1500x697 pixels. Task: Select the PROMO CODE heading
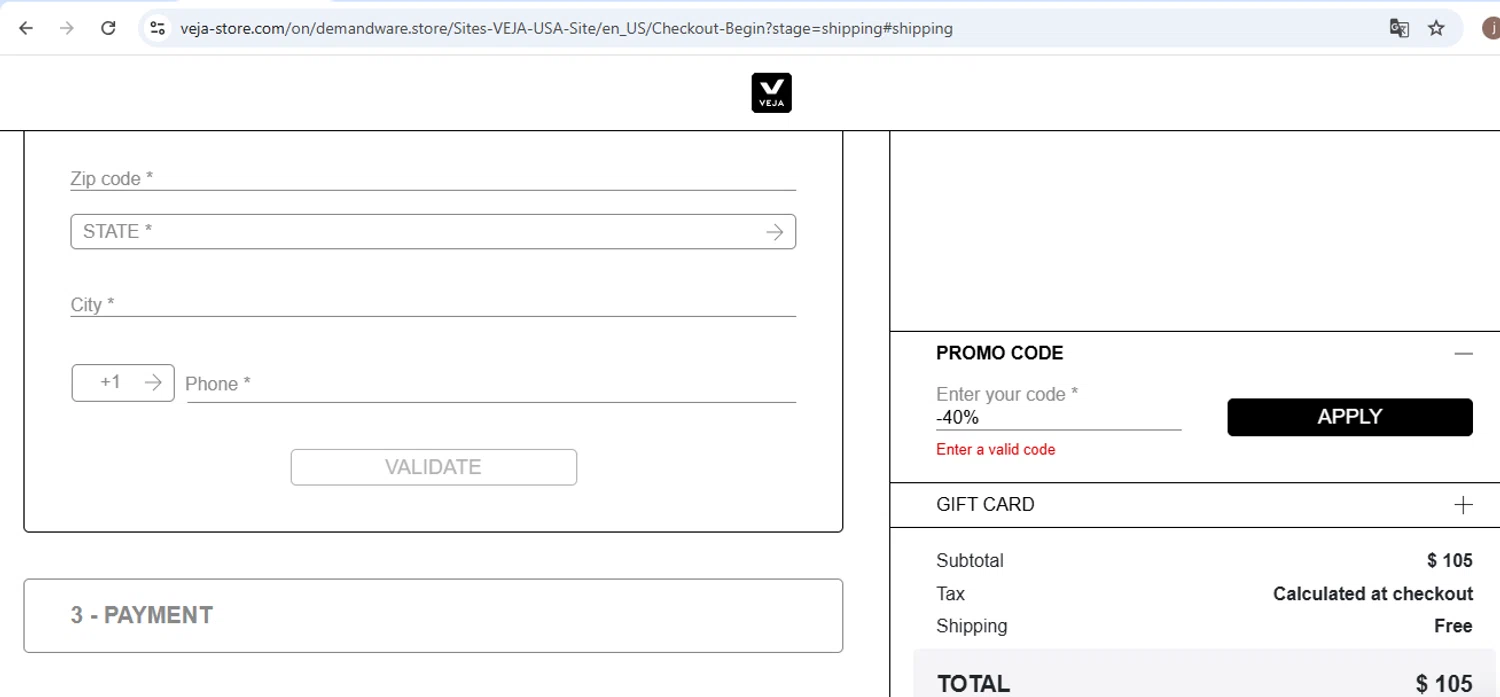[999, 353]
